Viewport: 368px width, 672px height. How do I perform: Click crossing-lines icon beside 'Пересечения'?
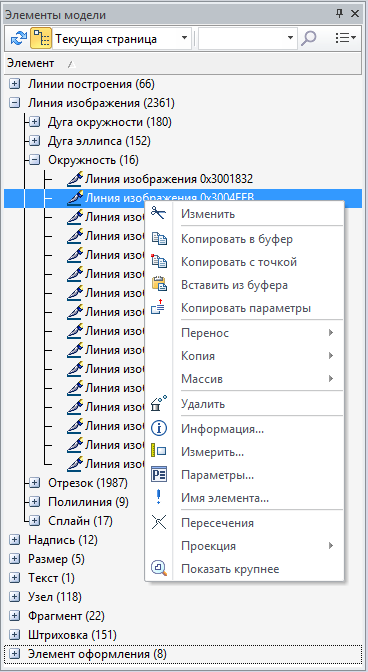[x=159, y=523]
